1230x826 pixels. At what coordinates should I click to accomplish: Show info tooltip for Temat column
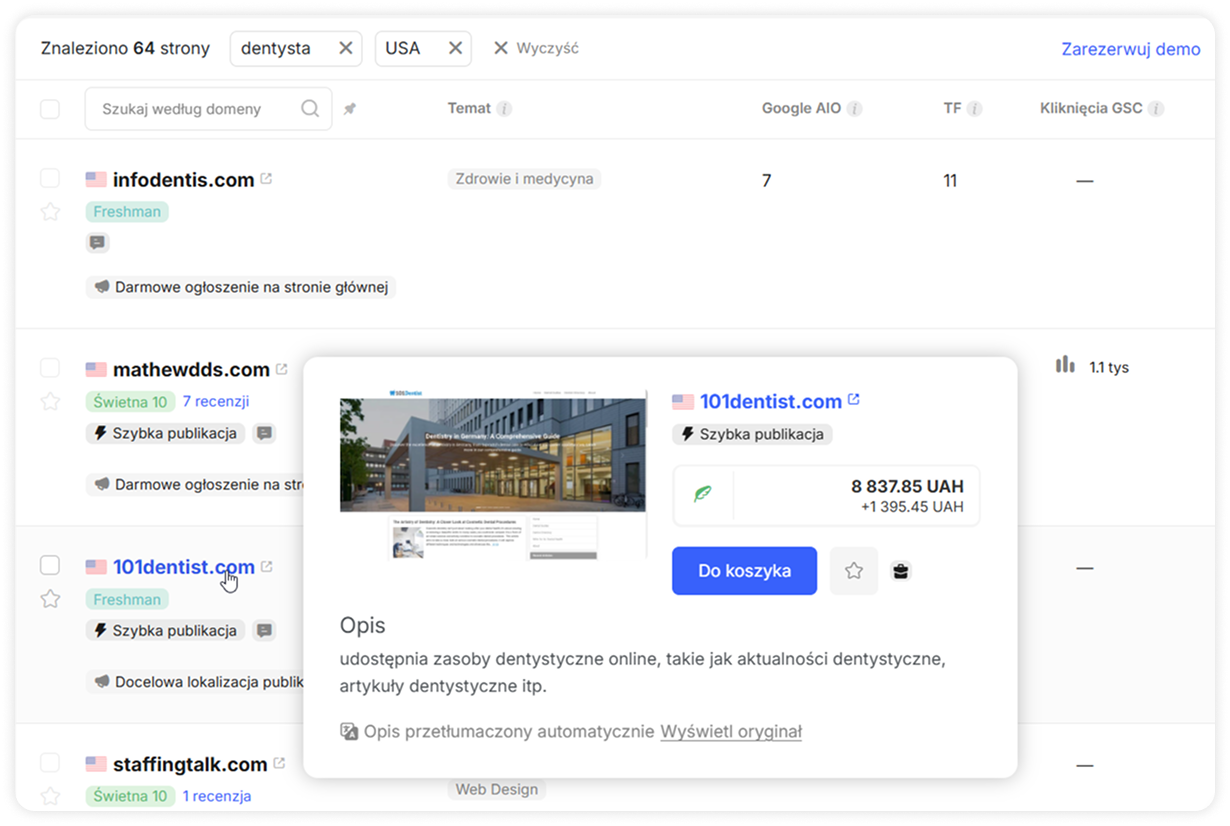click(x=505, y=109)
